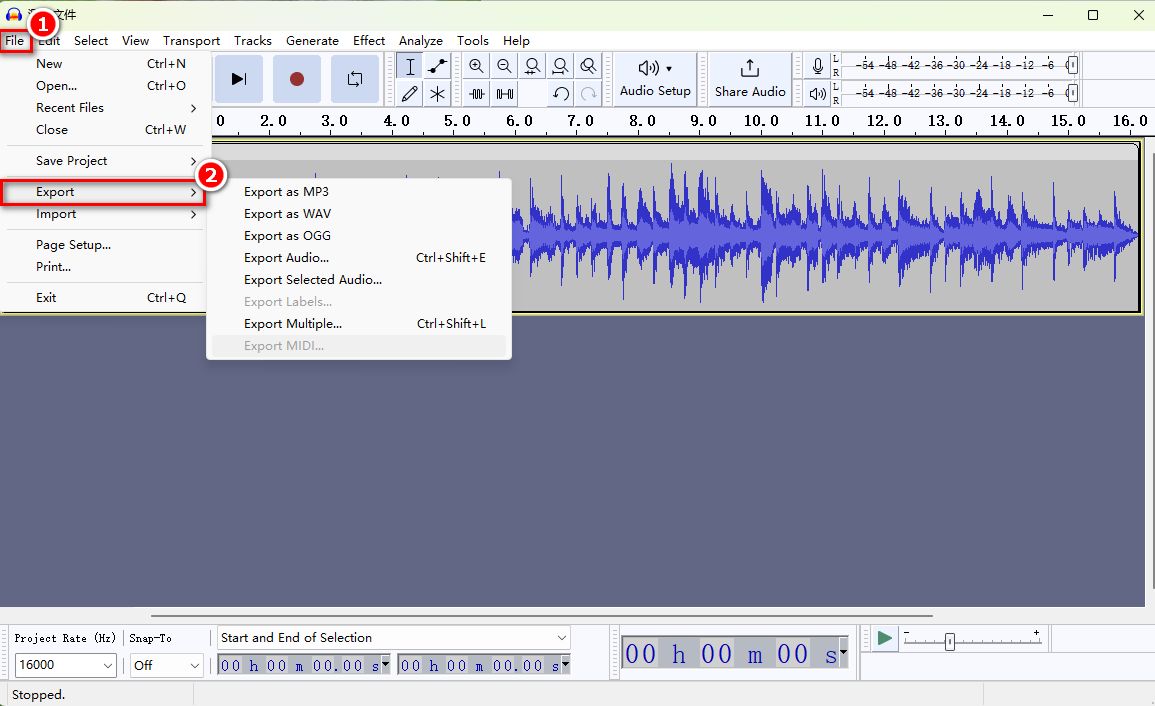The width and height of the screenshot is (1155, 706).
Task: Expand the Import submenu entry
Action: (x=104, y=214)
